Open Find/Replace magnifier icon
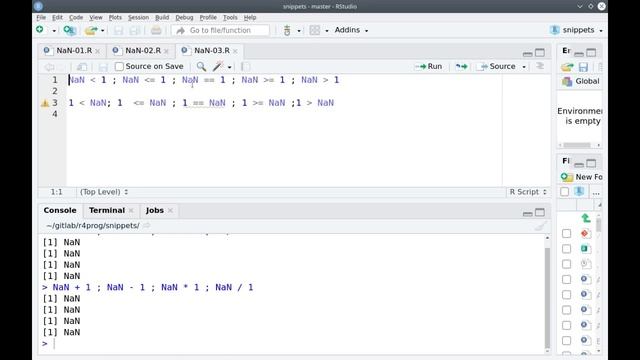Image resolution: width=640 pixels, height=360 pixels. (x=201, y=66)
